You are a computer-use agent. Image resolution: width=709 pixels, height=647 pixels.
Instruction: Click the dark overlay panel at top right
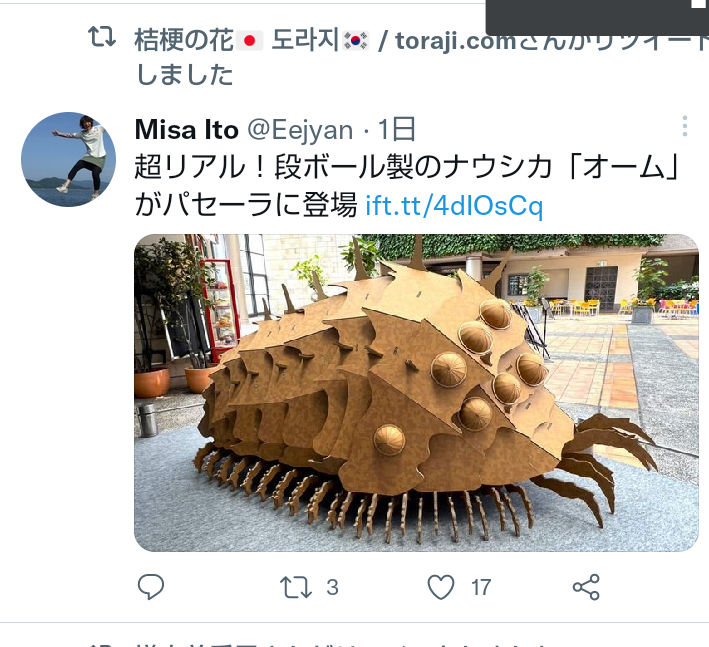pyautogui.click(x=597, y=18)
